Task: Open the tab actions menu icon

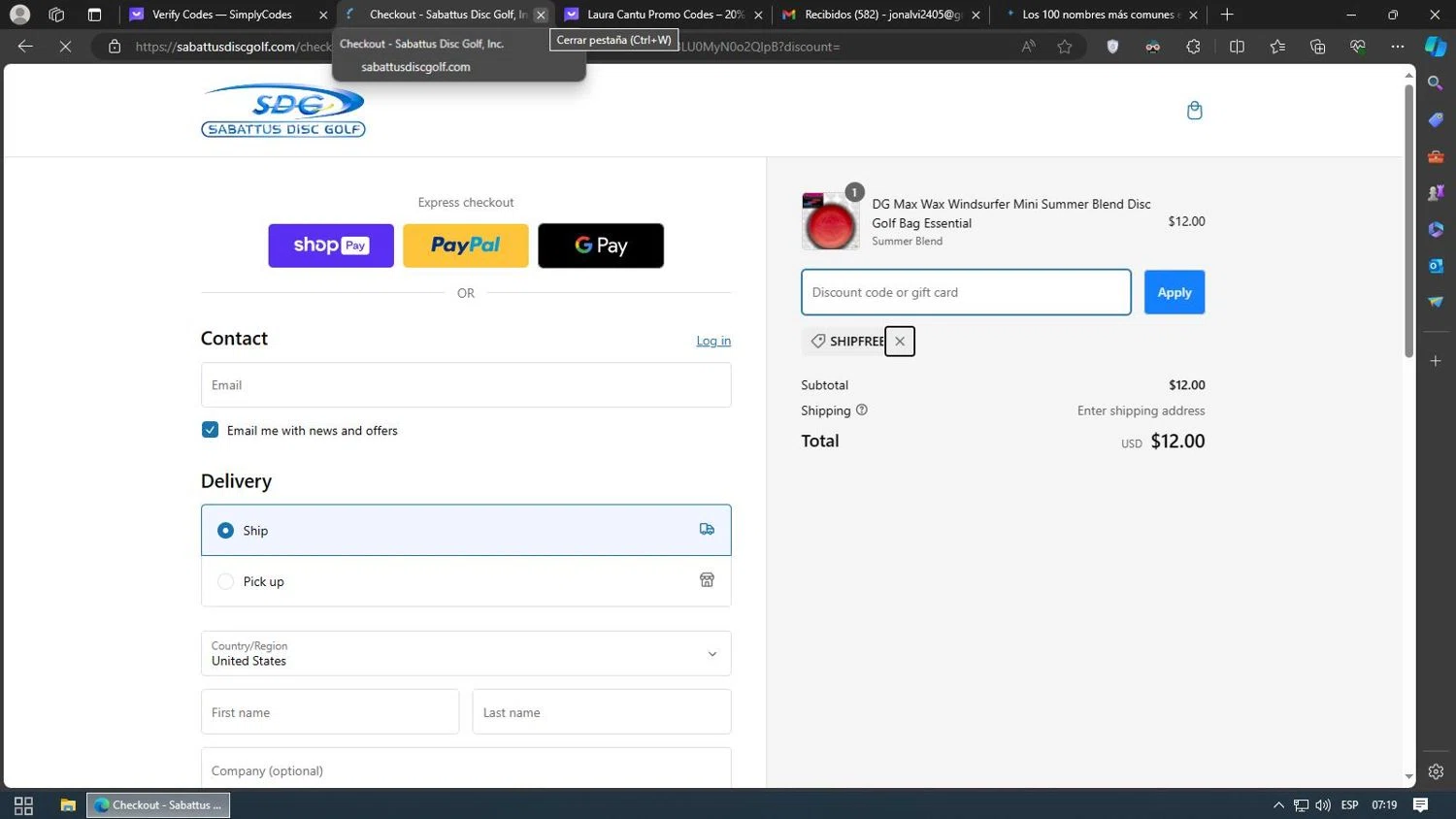Action: point(94,15)
